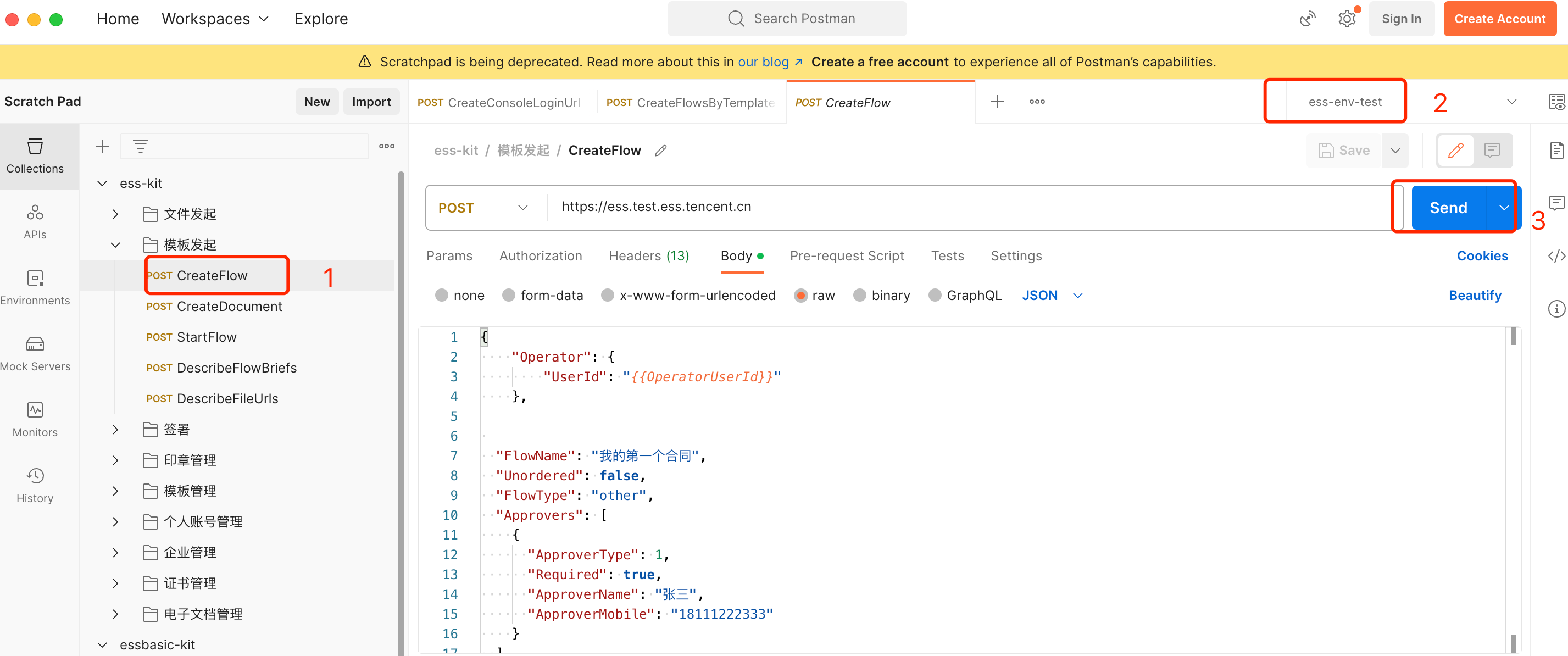Expand the 文件发起 folder
The image size is (1568, 656).
tap(115, 214)
